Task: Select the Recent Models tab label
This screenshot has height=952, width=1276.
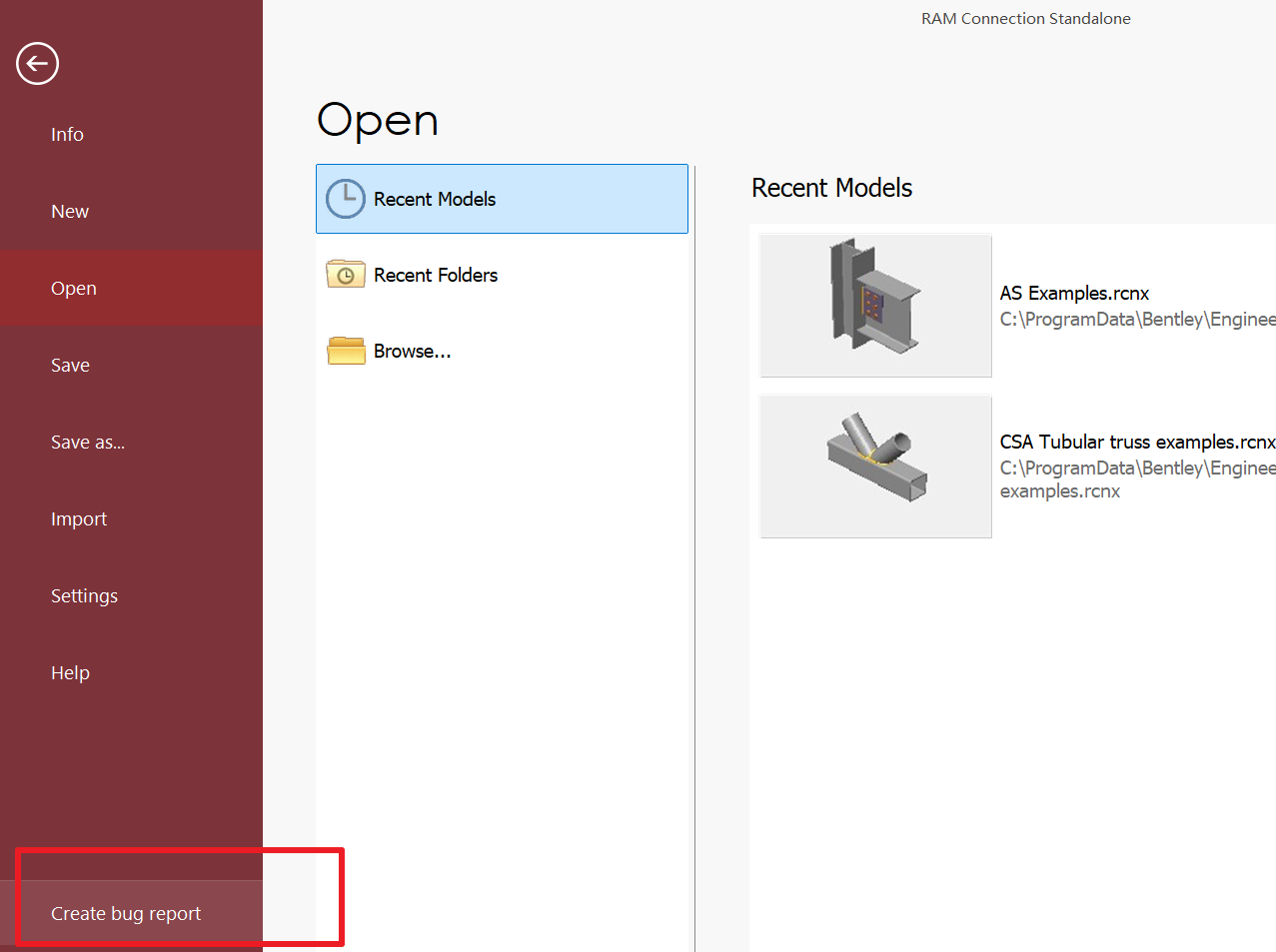Action: (x=435, y=199)
